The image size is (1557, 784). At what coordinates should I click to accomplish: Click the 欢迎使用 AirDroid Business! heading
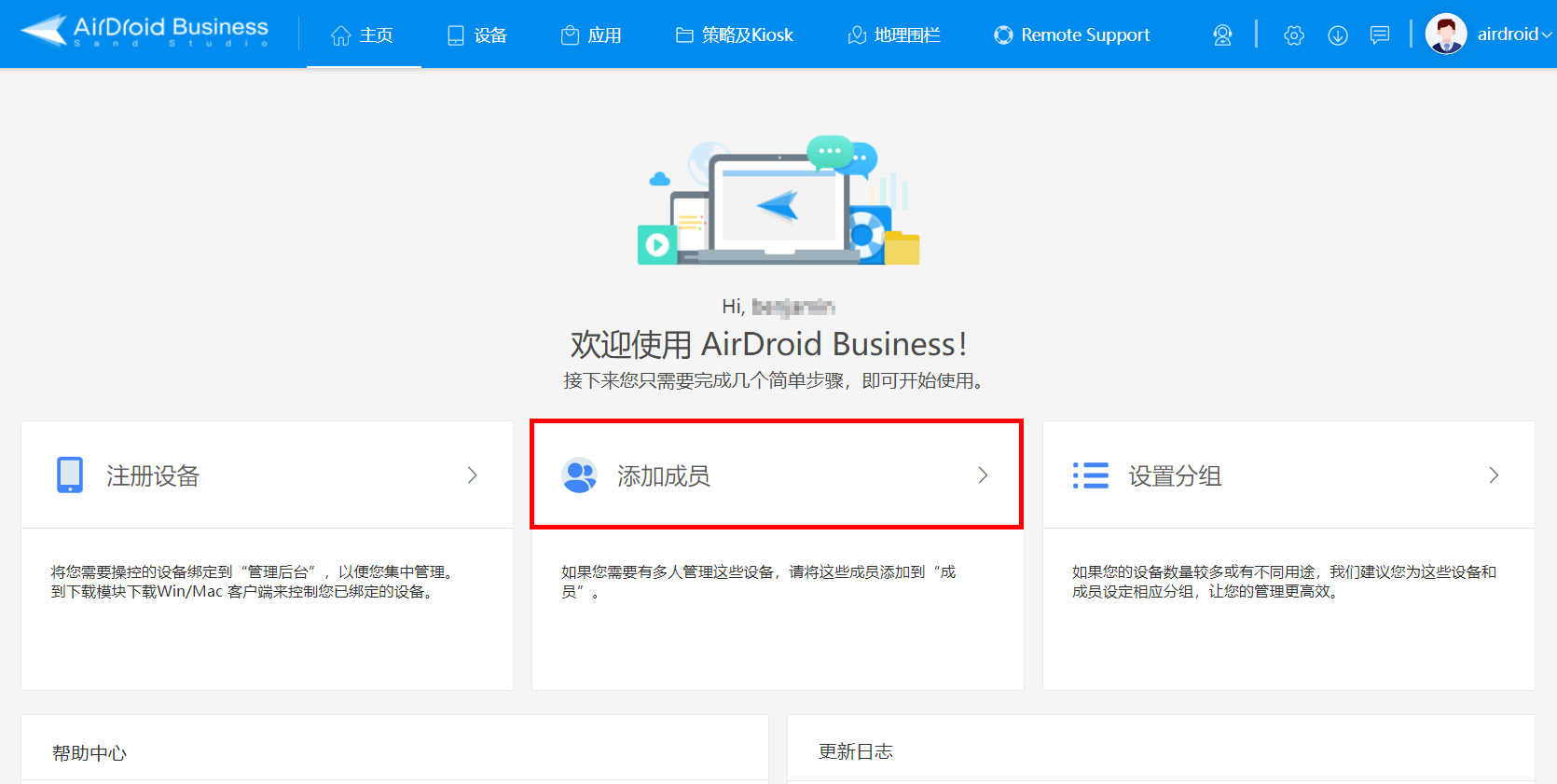(x=769, y=344)
